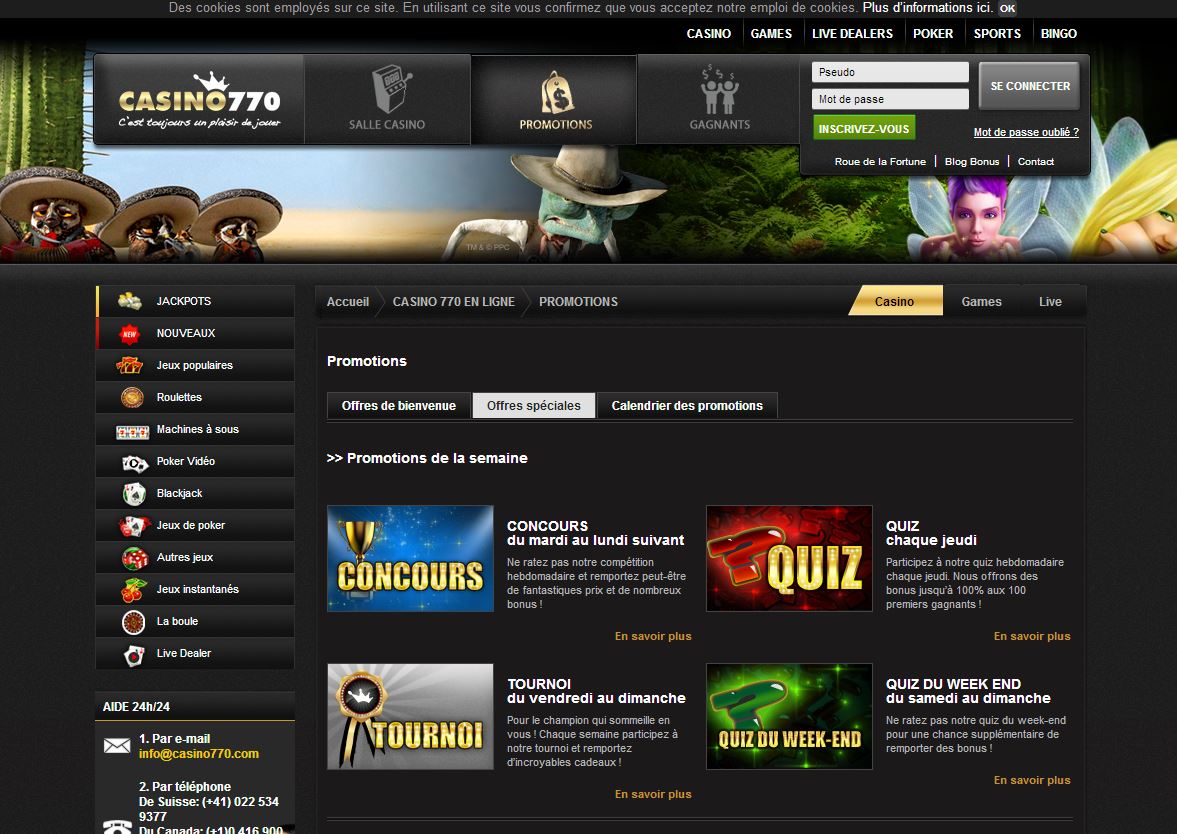Open the Tournoi promotion thumbnail

click(411, 716)
